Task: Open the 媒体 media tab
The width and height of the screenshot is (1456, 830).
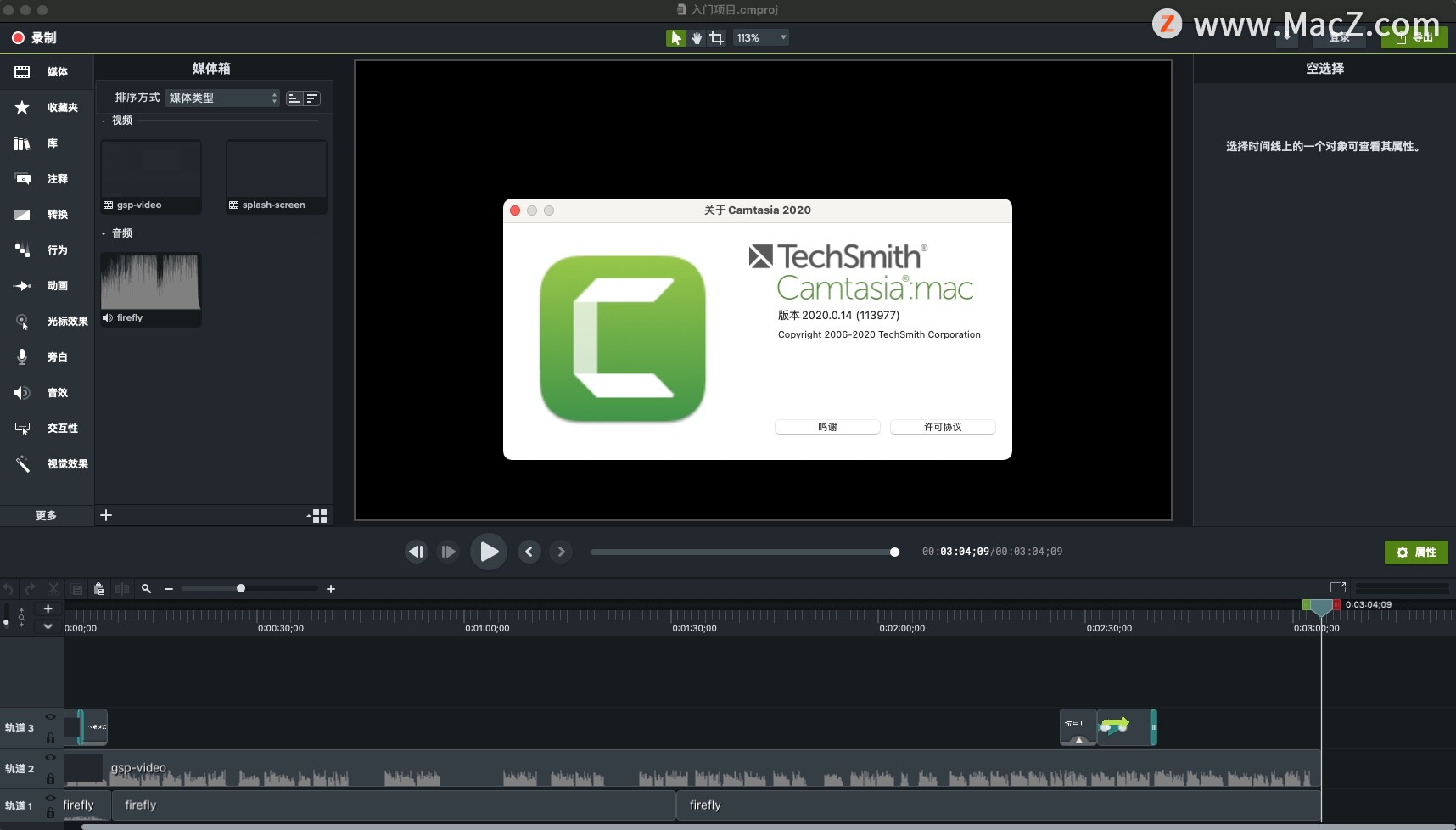Action: pyautogui.click(x=47, y=72)
